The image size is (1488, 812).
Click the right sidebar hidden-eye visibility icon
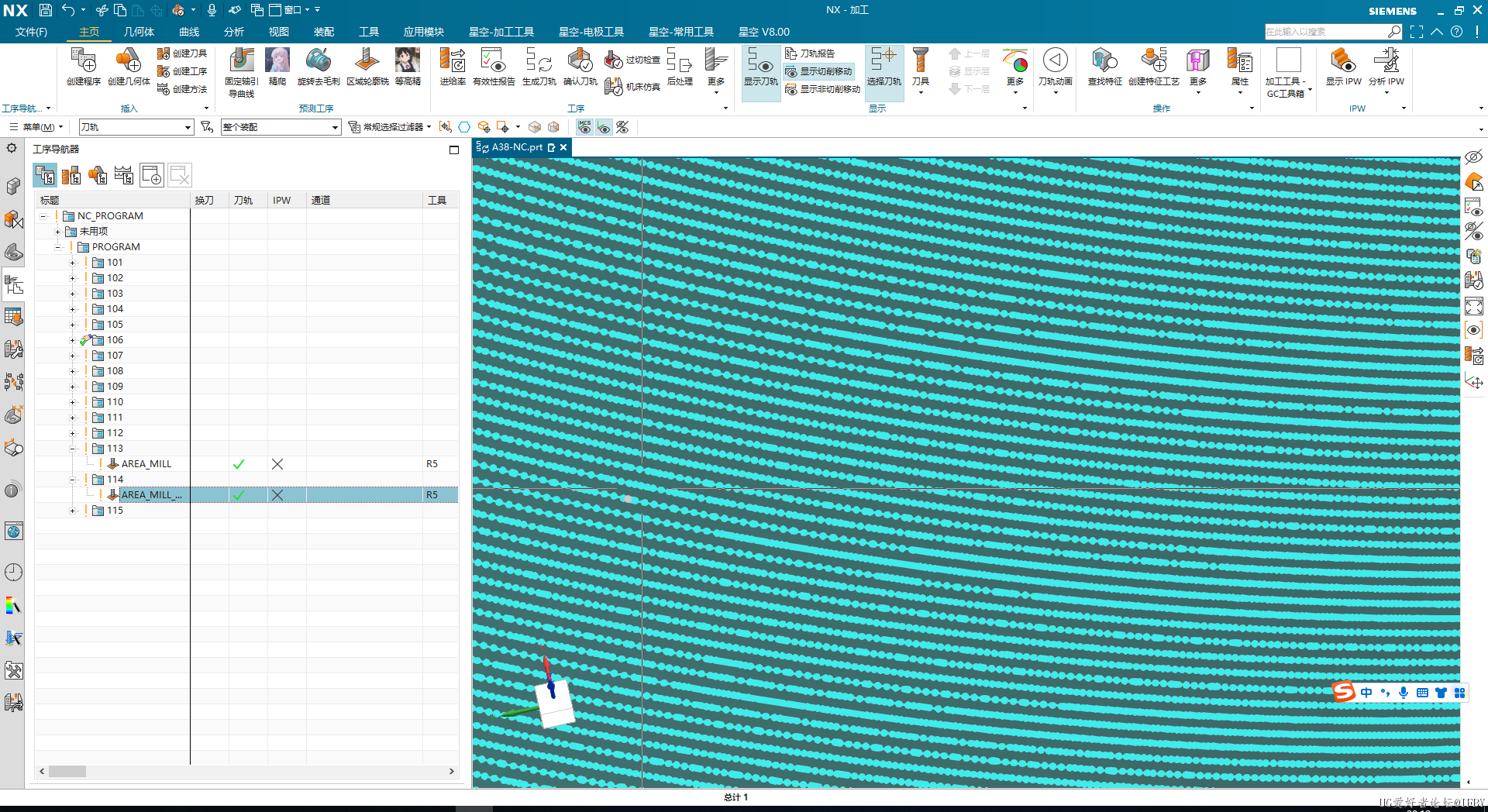[x=1473, y=157]
